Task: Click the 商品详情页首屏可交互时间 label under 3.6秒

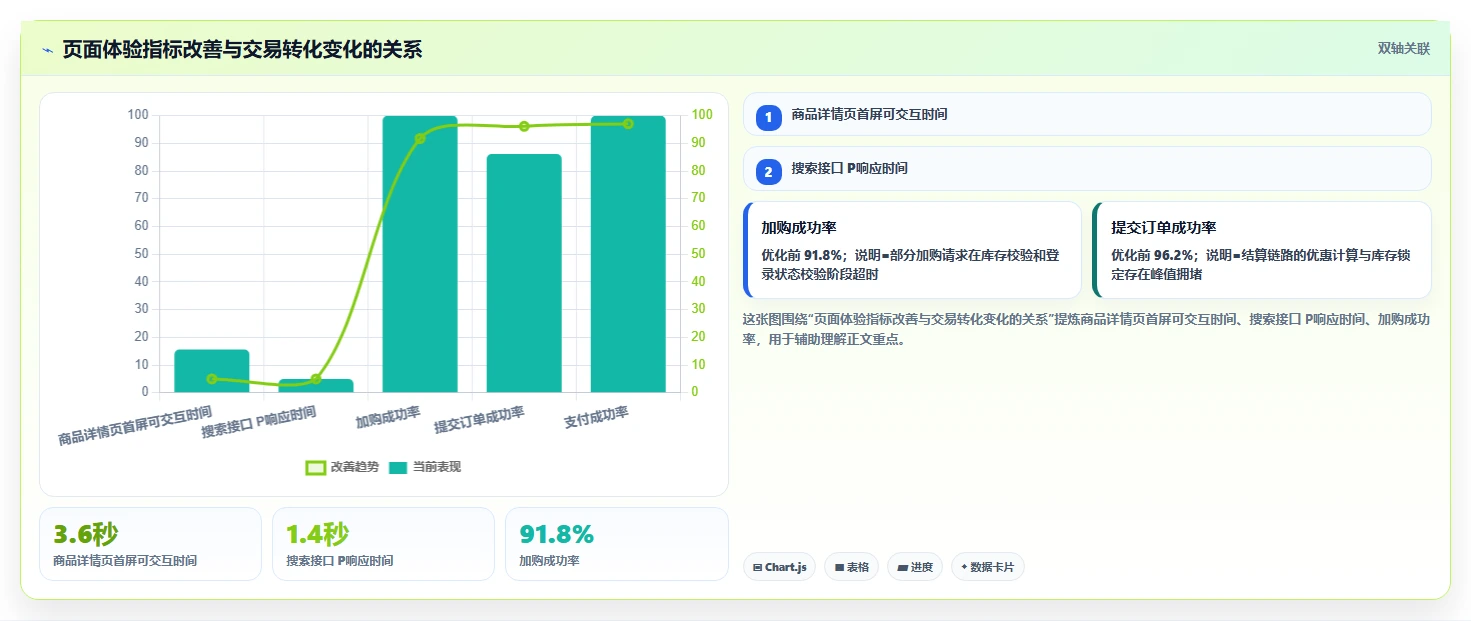Action: pyautogui.click(x=125, y=561)
